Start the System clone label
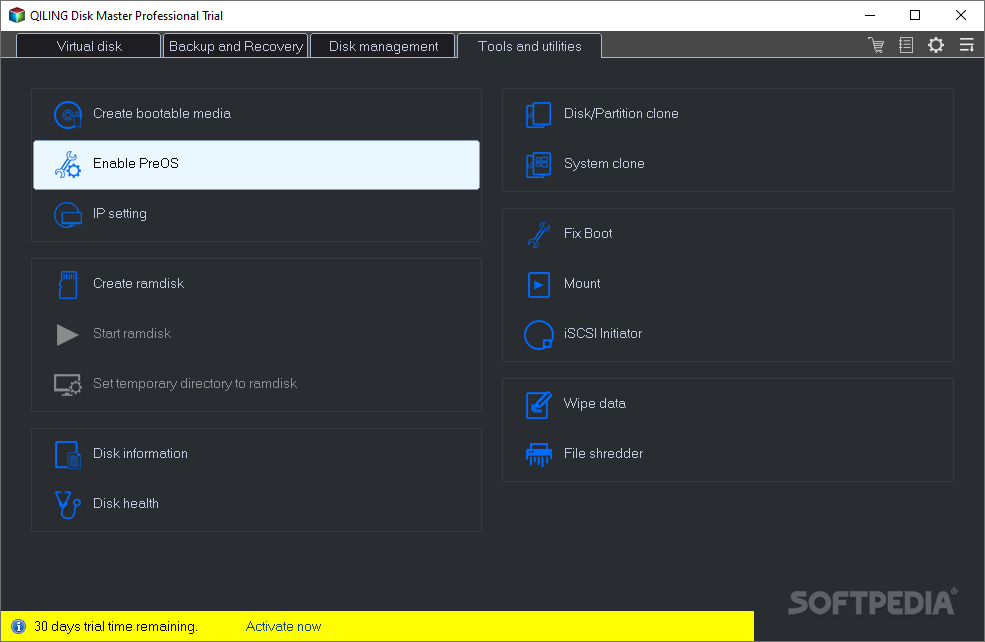 [604, 164]
